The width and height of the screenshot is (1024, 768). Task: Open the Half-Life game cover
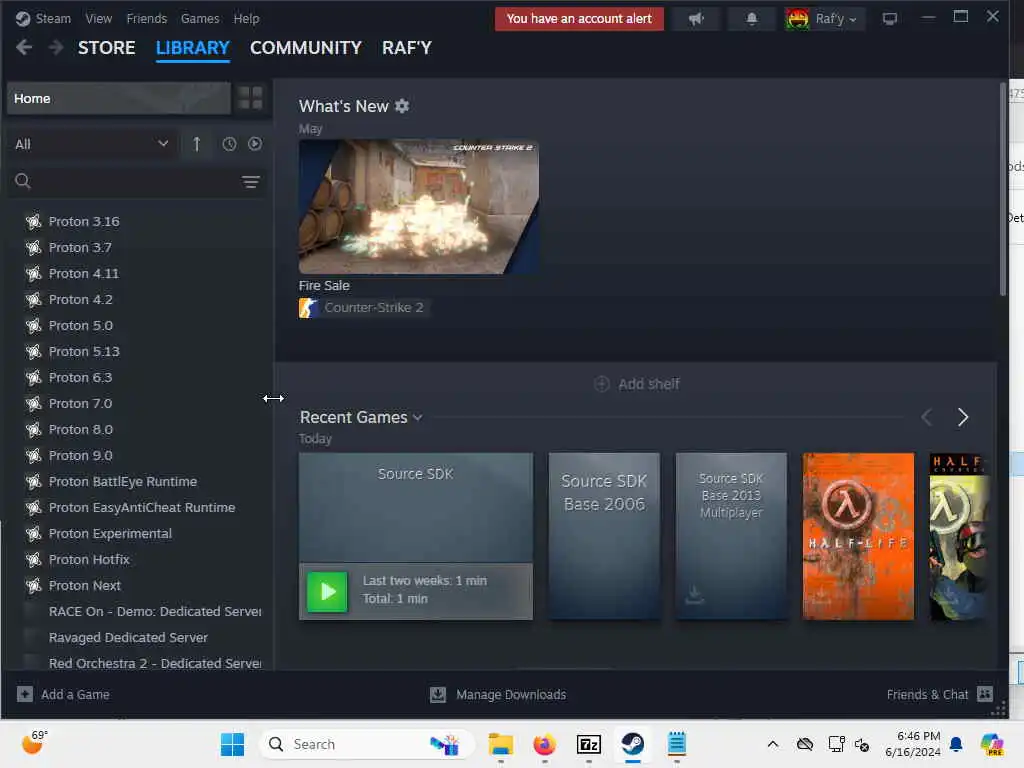point(858,536)
